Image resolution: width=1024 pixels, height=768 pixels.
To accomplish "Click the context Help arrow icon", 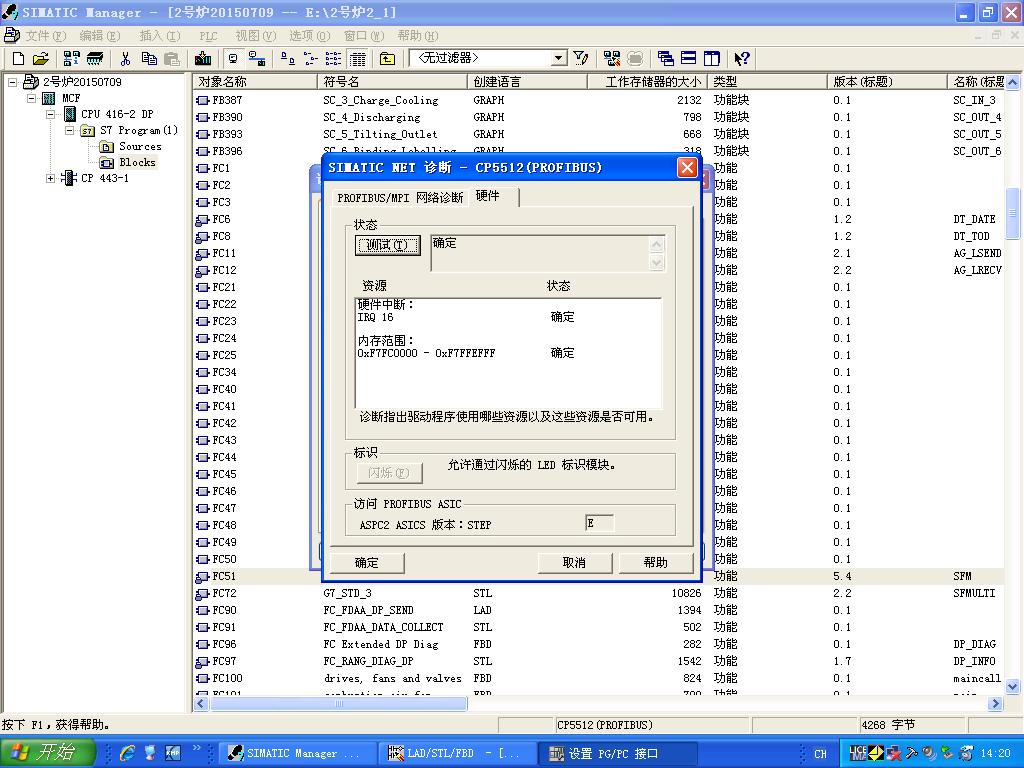I will pyautogui.click(x=741, y=59).
